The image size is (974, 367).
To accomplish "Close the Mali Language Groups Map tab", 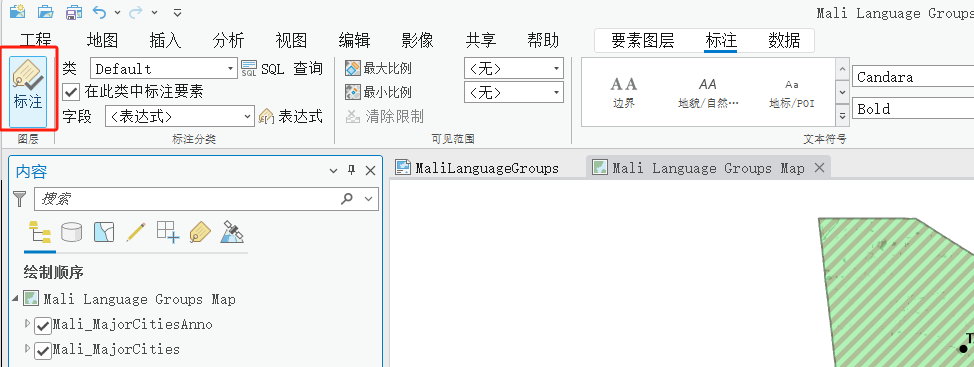I will pos(819,168).
